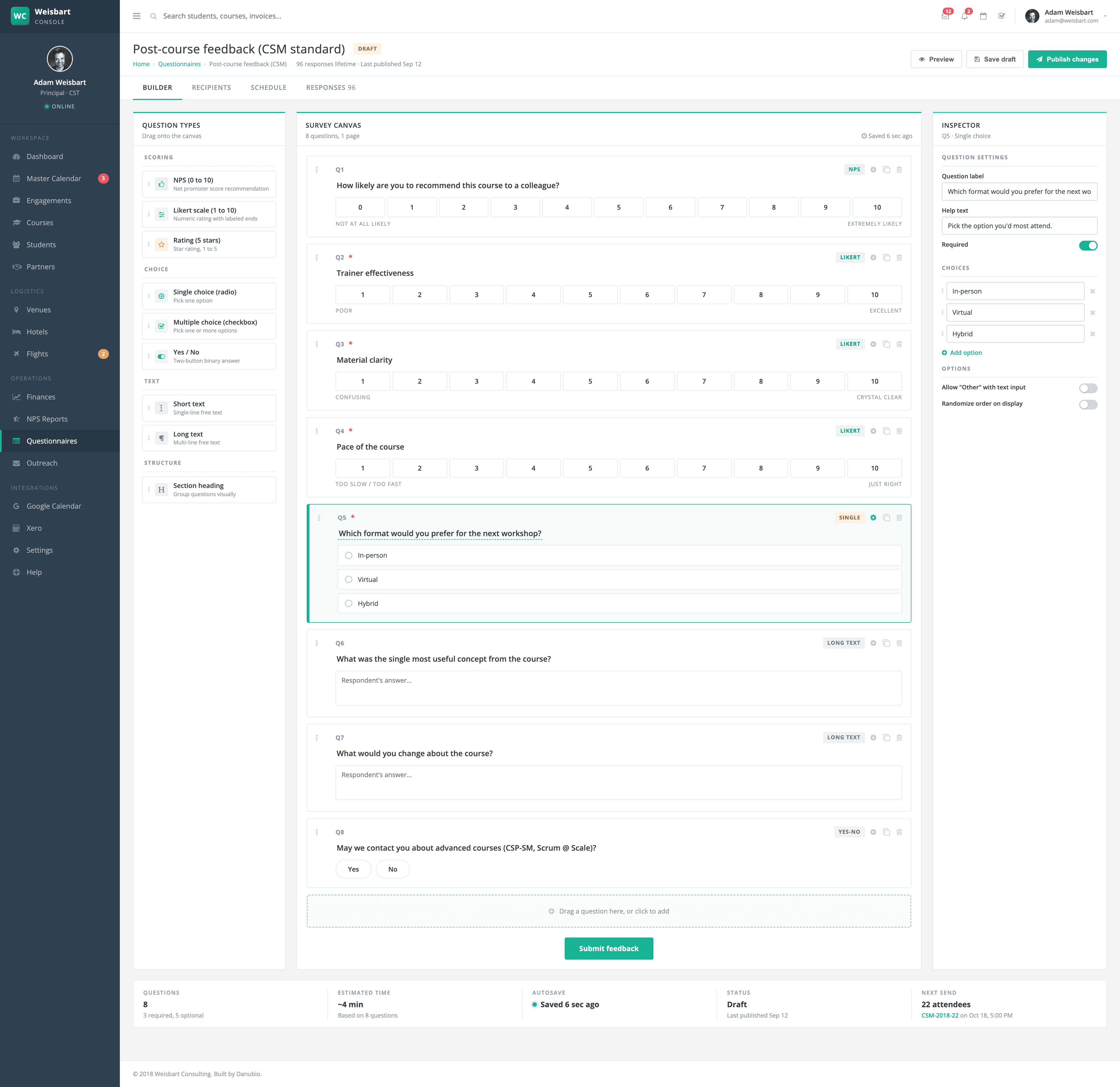The height and width of the screenshot is (1087, 1120).
Task: Click the Save draft button
Action: (x=995, y=59)
